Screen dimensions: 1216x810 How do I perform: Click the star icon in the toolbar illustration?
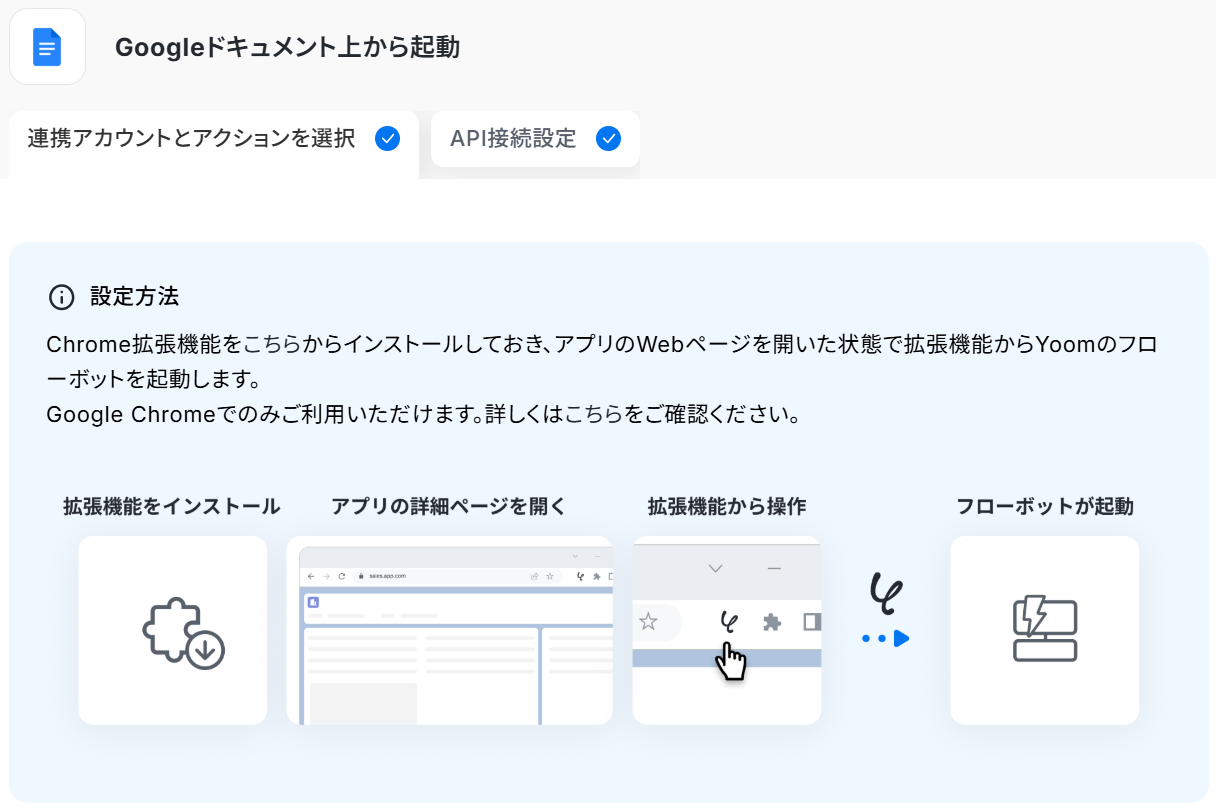648,622
